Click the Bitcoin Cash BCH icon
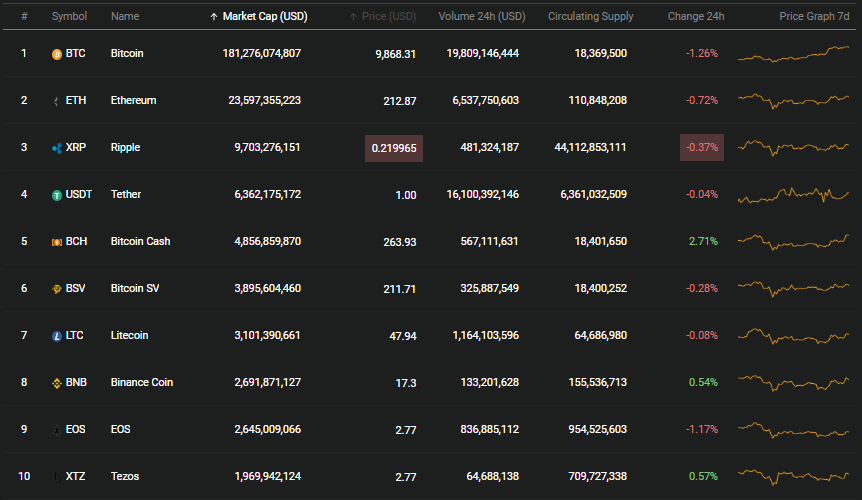 (57, 242)
